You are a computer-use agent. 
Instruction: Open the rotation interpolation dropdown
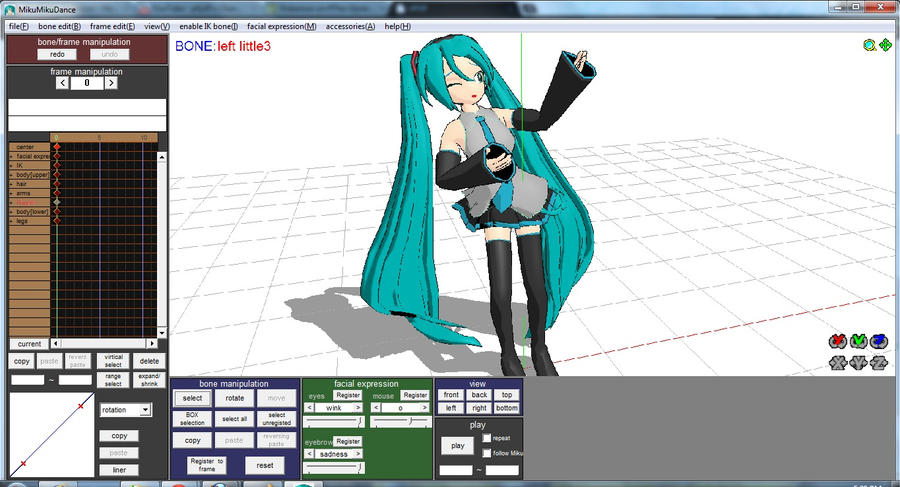[x=146, y=409]
